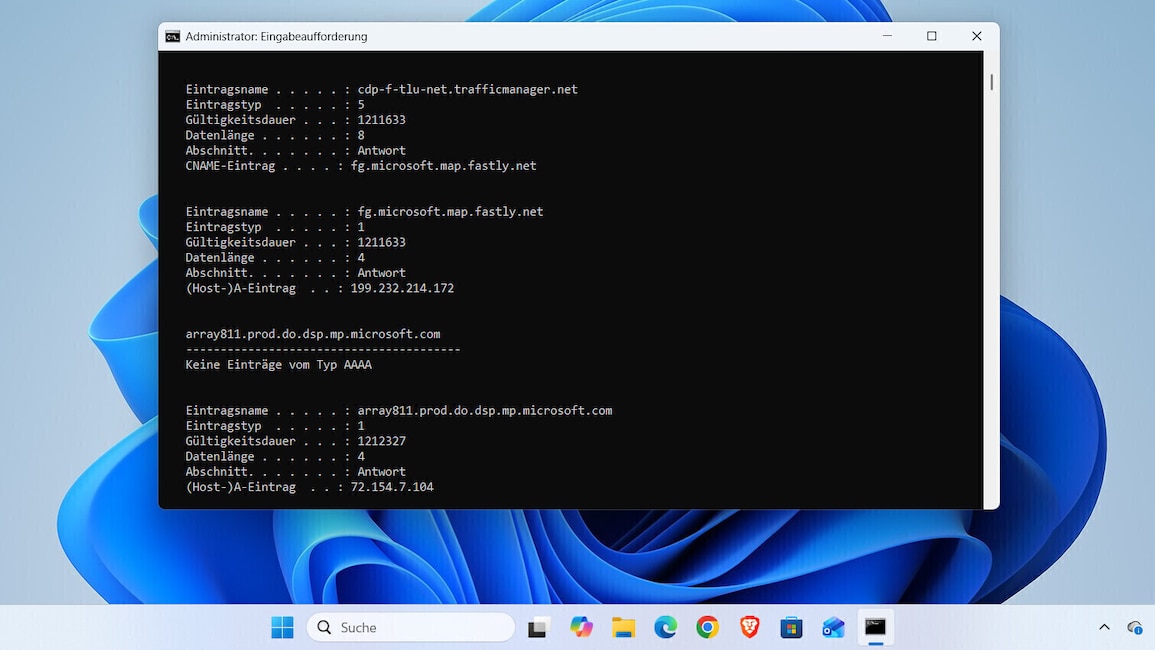Click Datenlänge value '8'
This screenshot has height=650, width=1155.
[x=361, y=136]
